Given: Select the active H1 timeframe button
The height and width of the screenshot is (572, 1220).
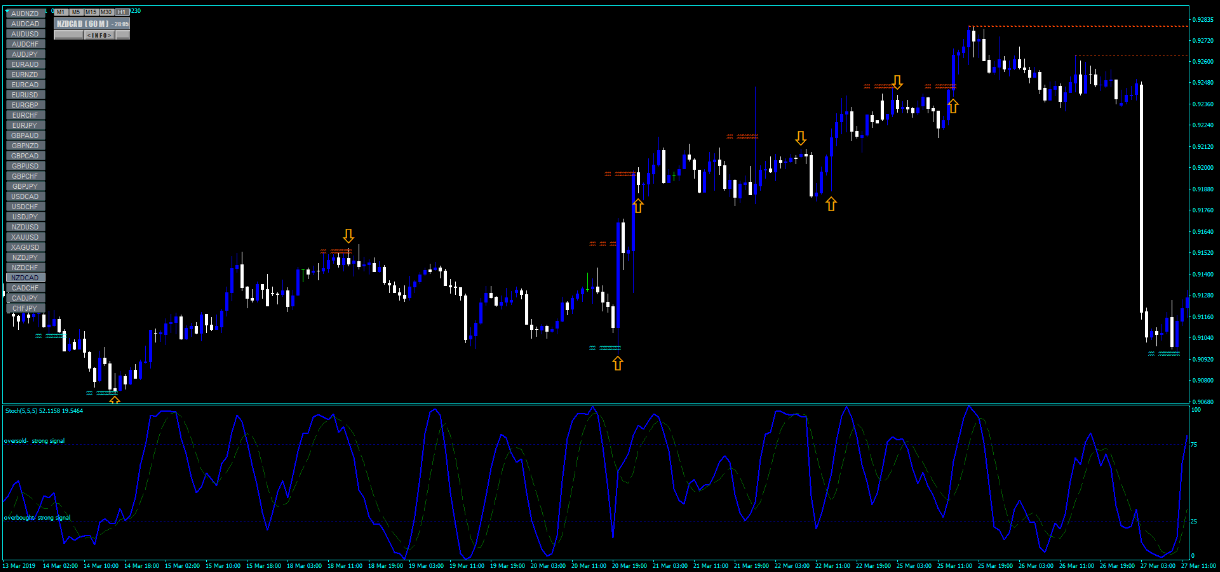Looking at the screenshot, I should pos(122,12).
